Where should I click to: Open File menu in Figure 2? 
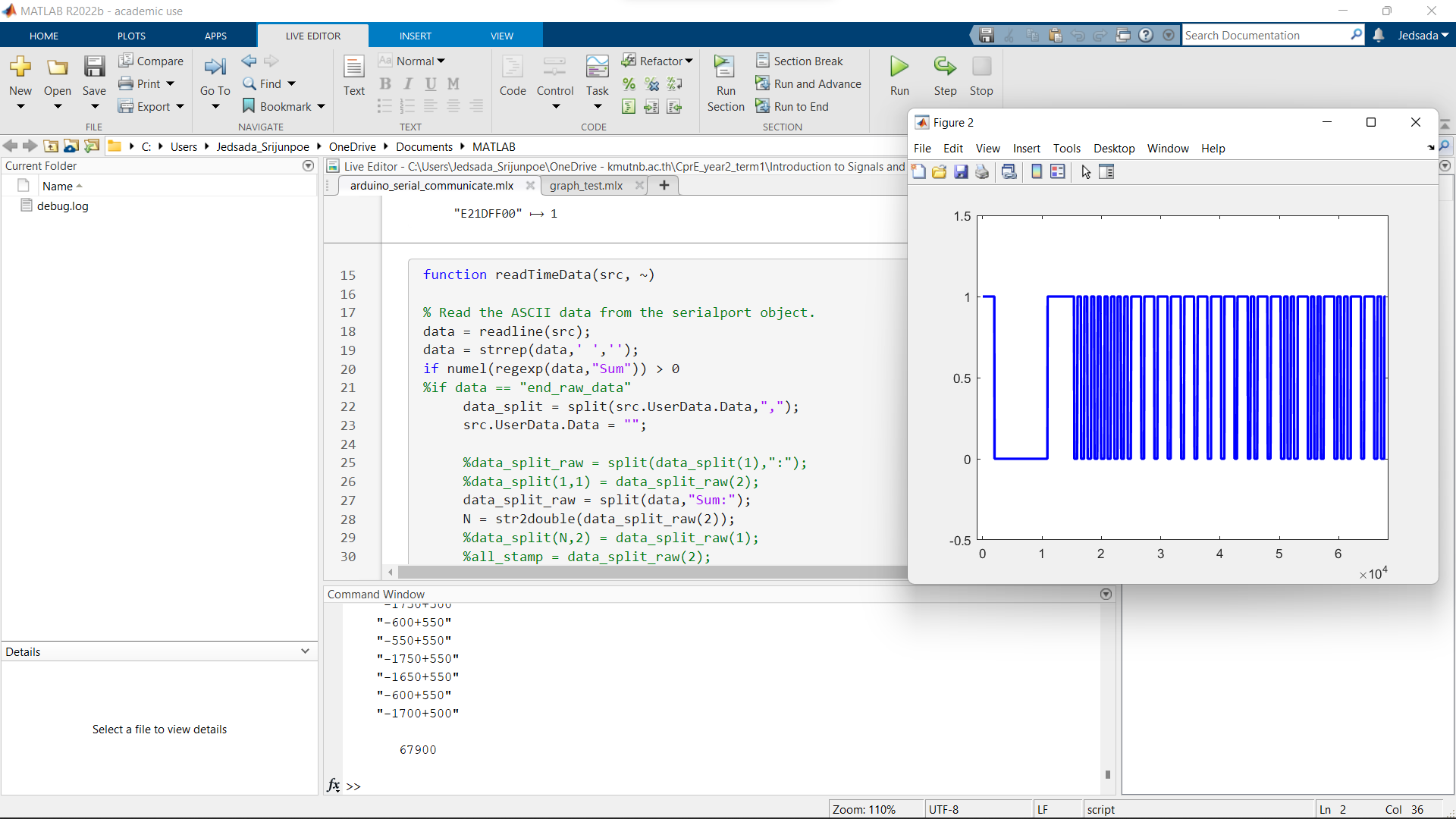pyautogui.click(x=922, y=149)
